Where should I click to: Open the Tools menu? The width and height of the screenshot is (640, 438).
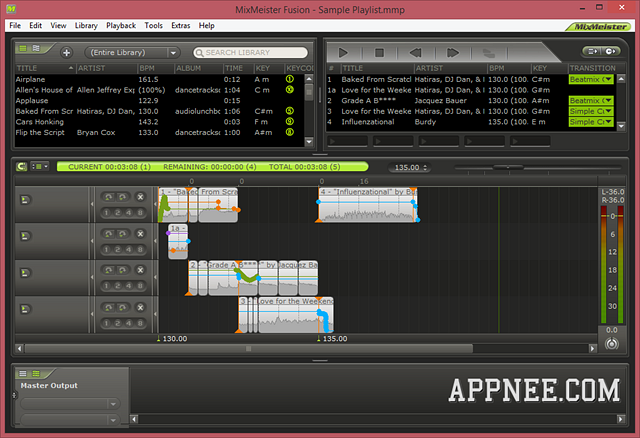[153, 25]
